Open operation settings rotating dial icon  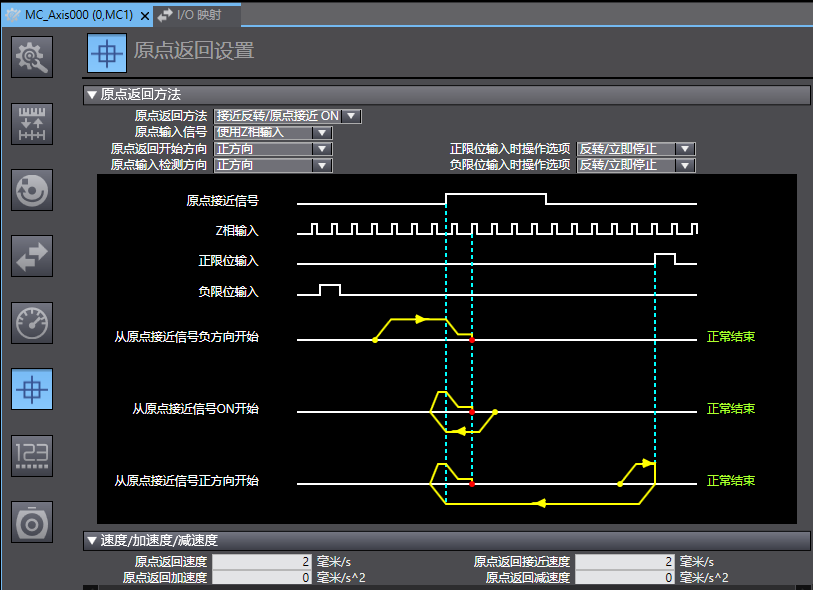pos(31,189)
